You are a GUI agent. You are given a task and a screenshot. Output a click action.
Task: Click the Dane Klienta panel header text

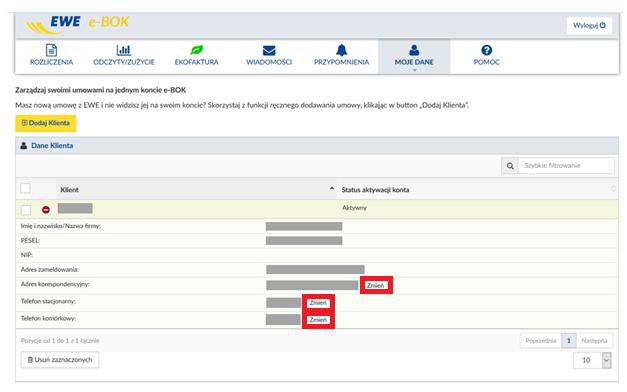click(52, 146)
